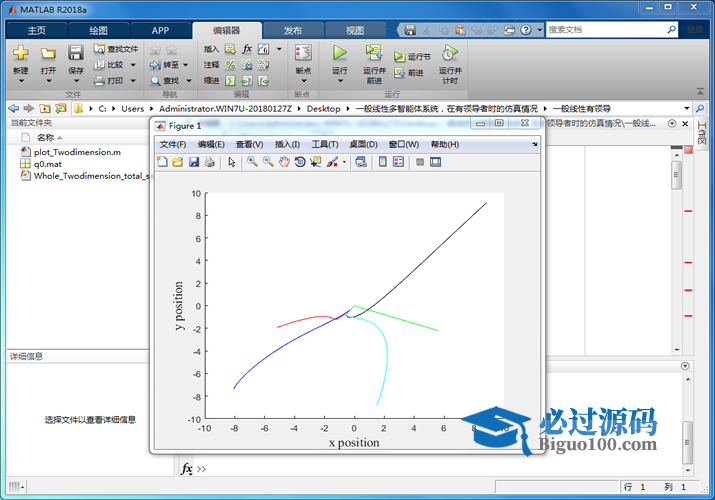Image resolution: width=715 pixels, height=500 pixels.
Task: Switch to the Publish (发布) tab
Action: [x=293, y=31]
